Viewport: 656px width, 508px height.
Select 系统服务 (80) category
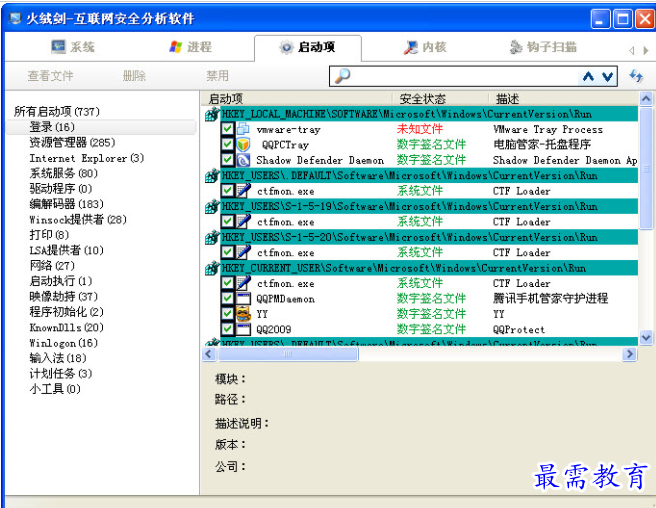(63, 173)
